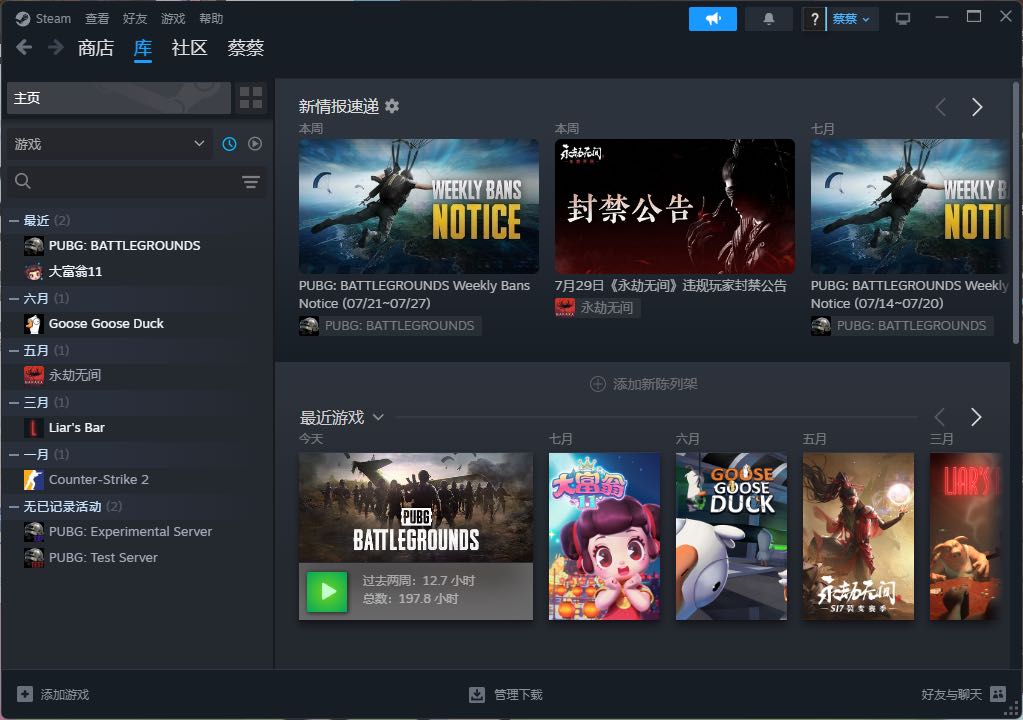Click 添加新陈列架 link
Viewport: 1023px width, 720px height.
pyautogui.click(x=644, y=384)
